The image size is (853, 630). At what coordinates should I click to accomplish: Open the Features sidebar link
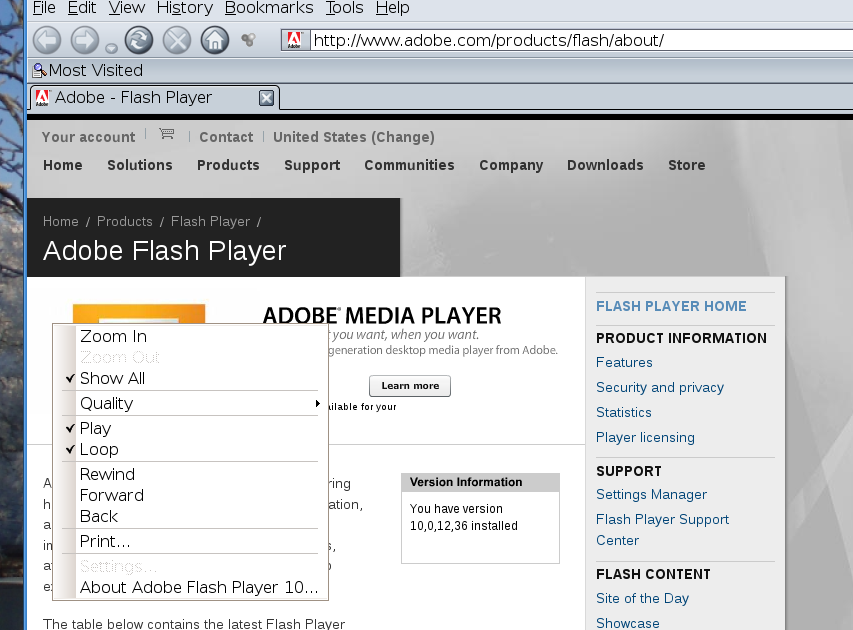click(x=625, y=362)
